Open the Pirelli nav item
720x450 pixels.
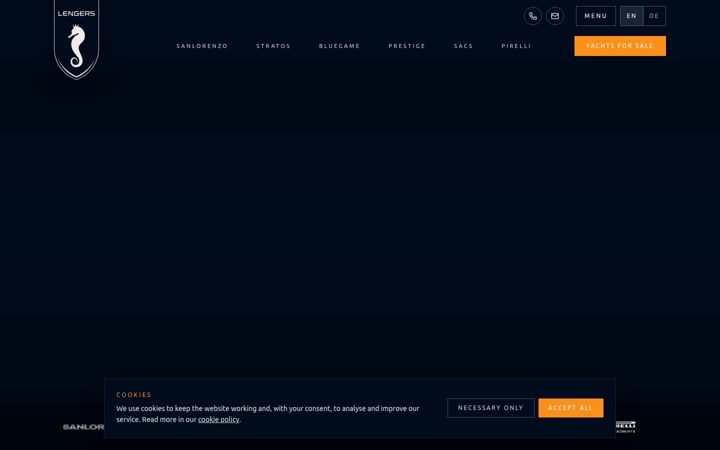[x=516, y=46]
